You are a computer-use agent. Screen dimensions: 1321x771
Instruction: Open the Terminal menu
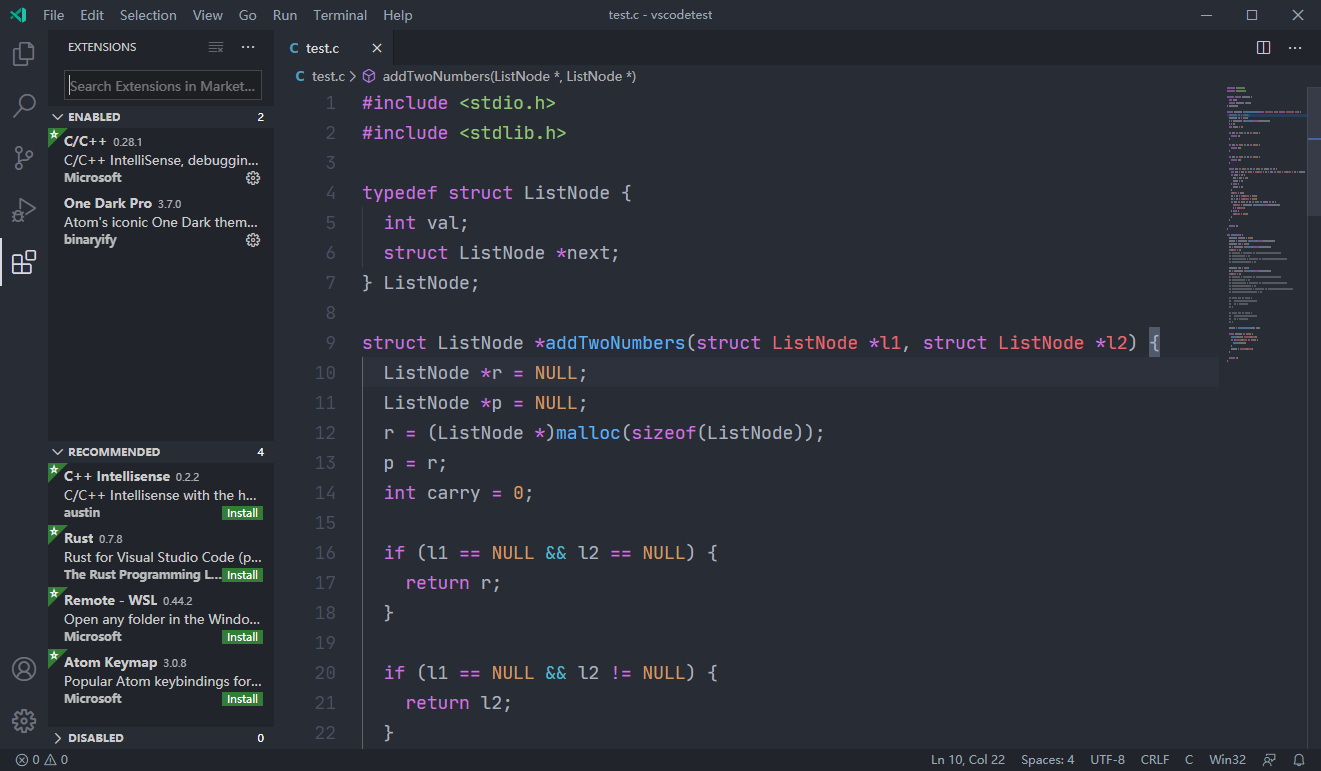coord(340,15)
